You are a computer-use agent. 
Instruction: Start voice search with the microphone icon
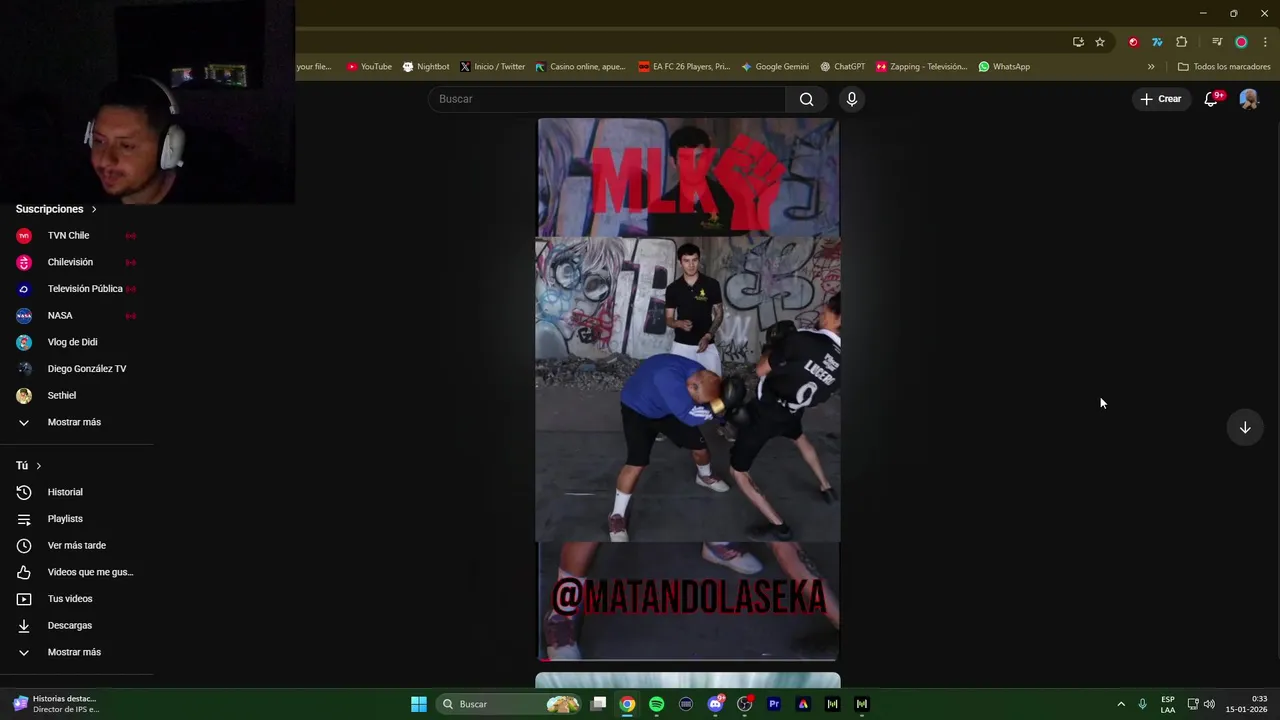[851, 99]
